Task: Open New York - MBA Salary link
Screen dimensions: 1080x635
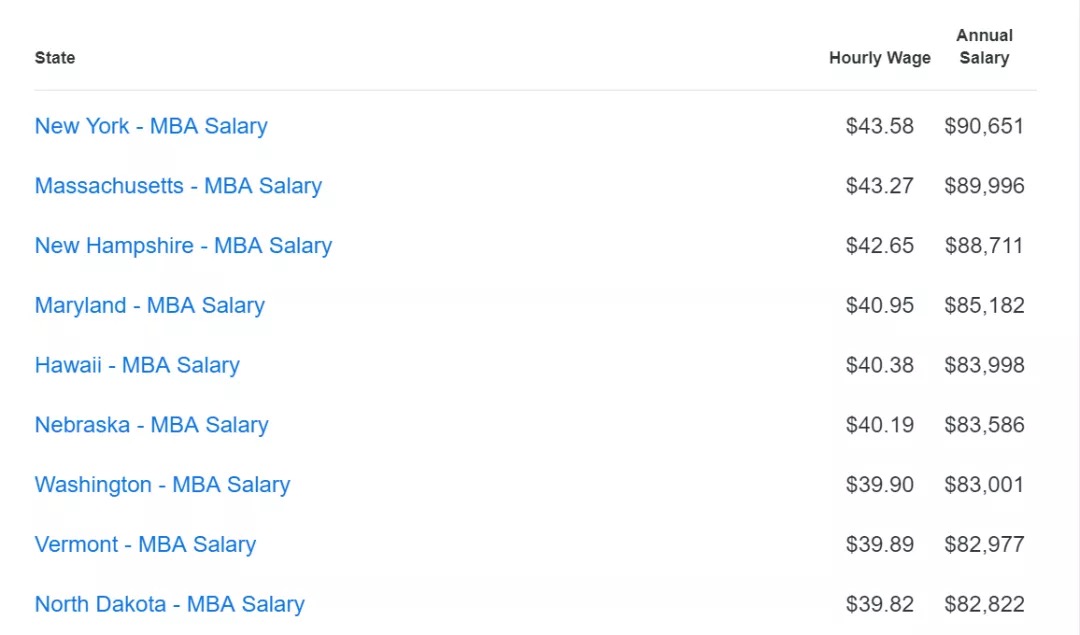Action: point(151,126)
